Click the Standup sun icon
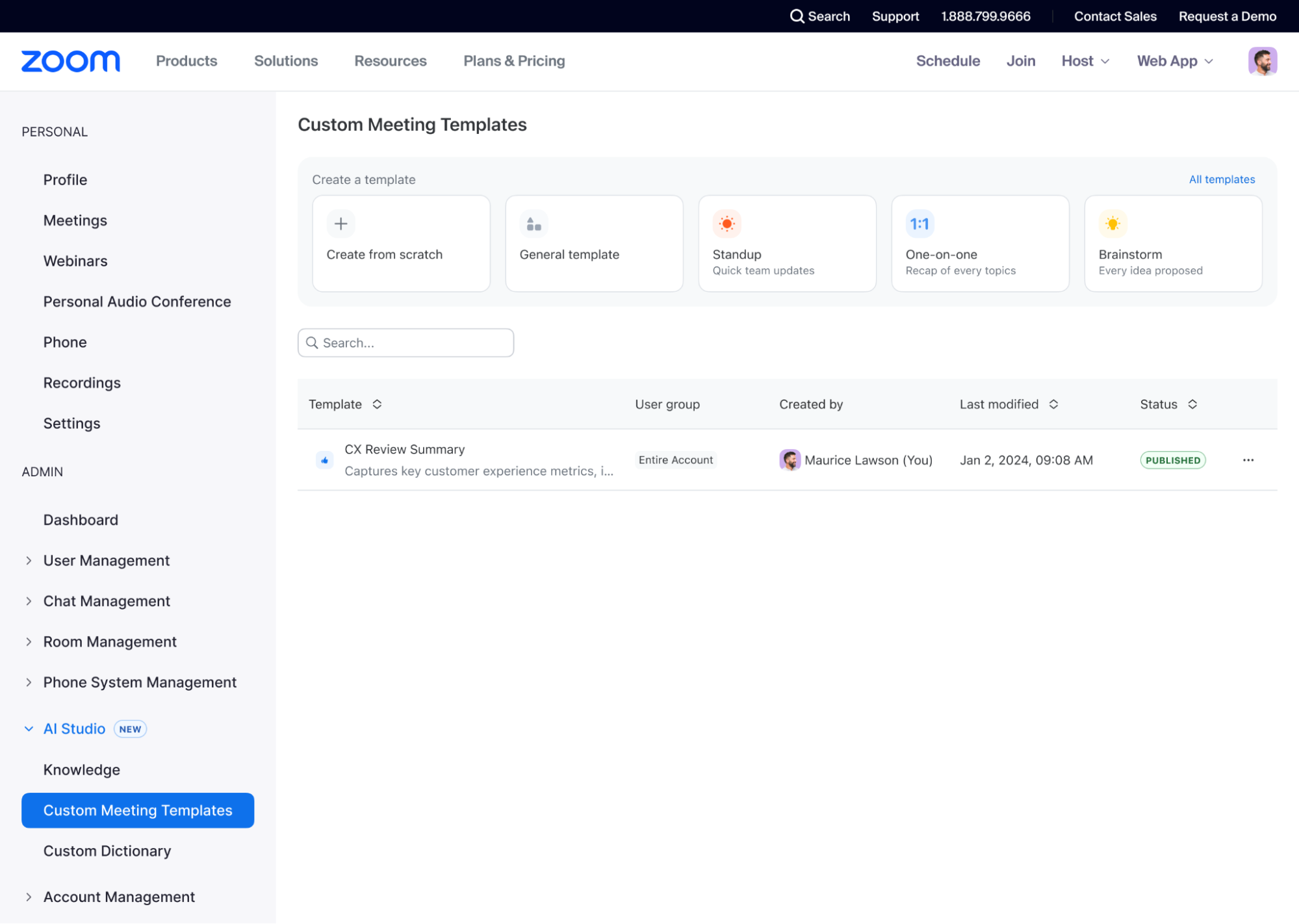This screenshot has width=1299, height=924. (727, 224)
